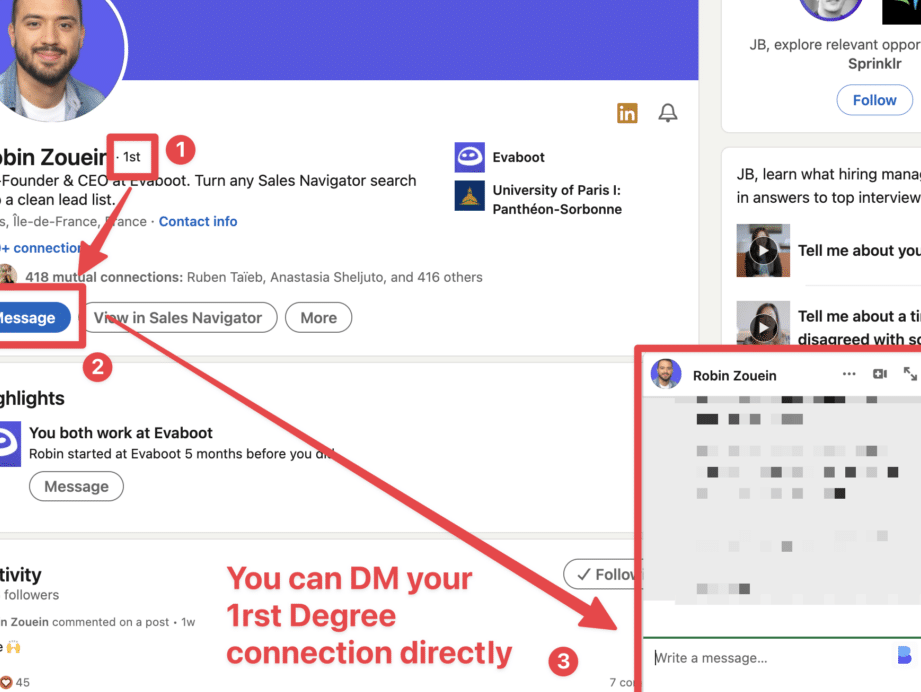Click View in Sales Navigator button
921x692 pixels.
[178, 318]
